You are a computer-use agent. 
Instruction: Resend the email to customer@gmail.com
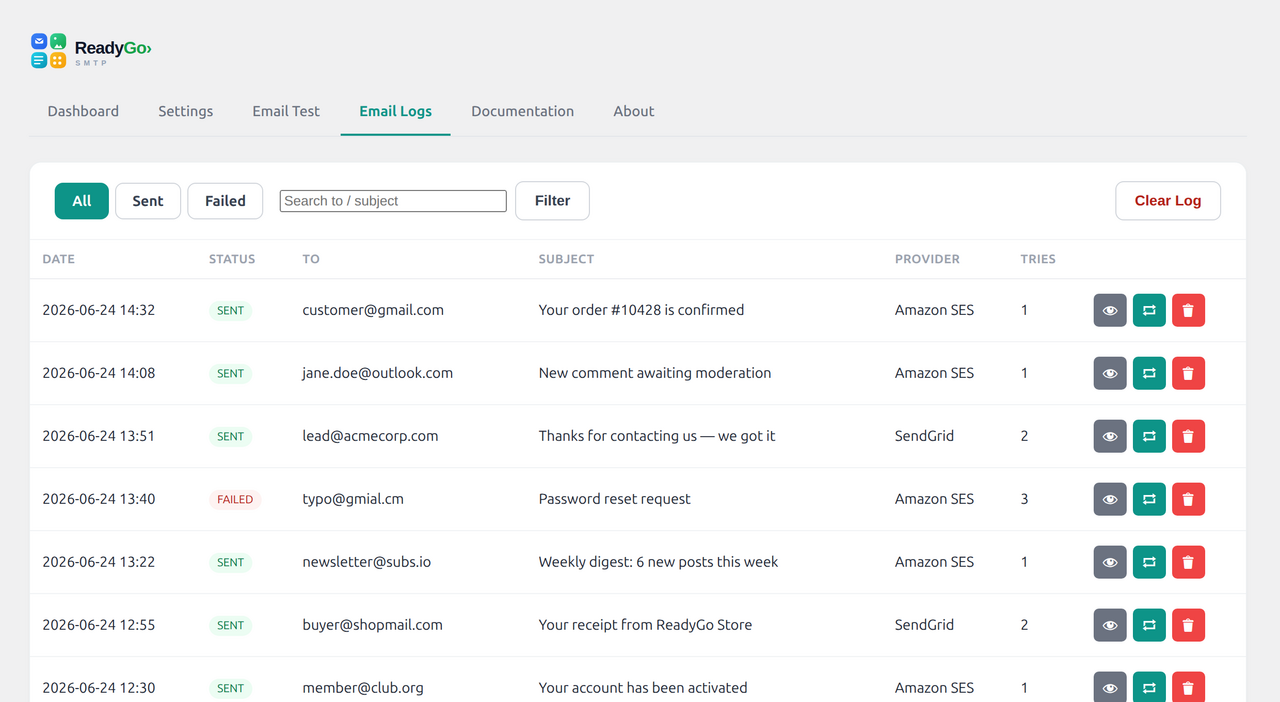pos(1149,310)
